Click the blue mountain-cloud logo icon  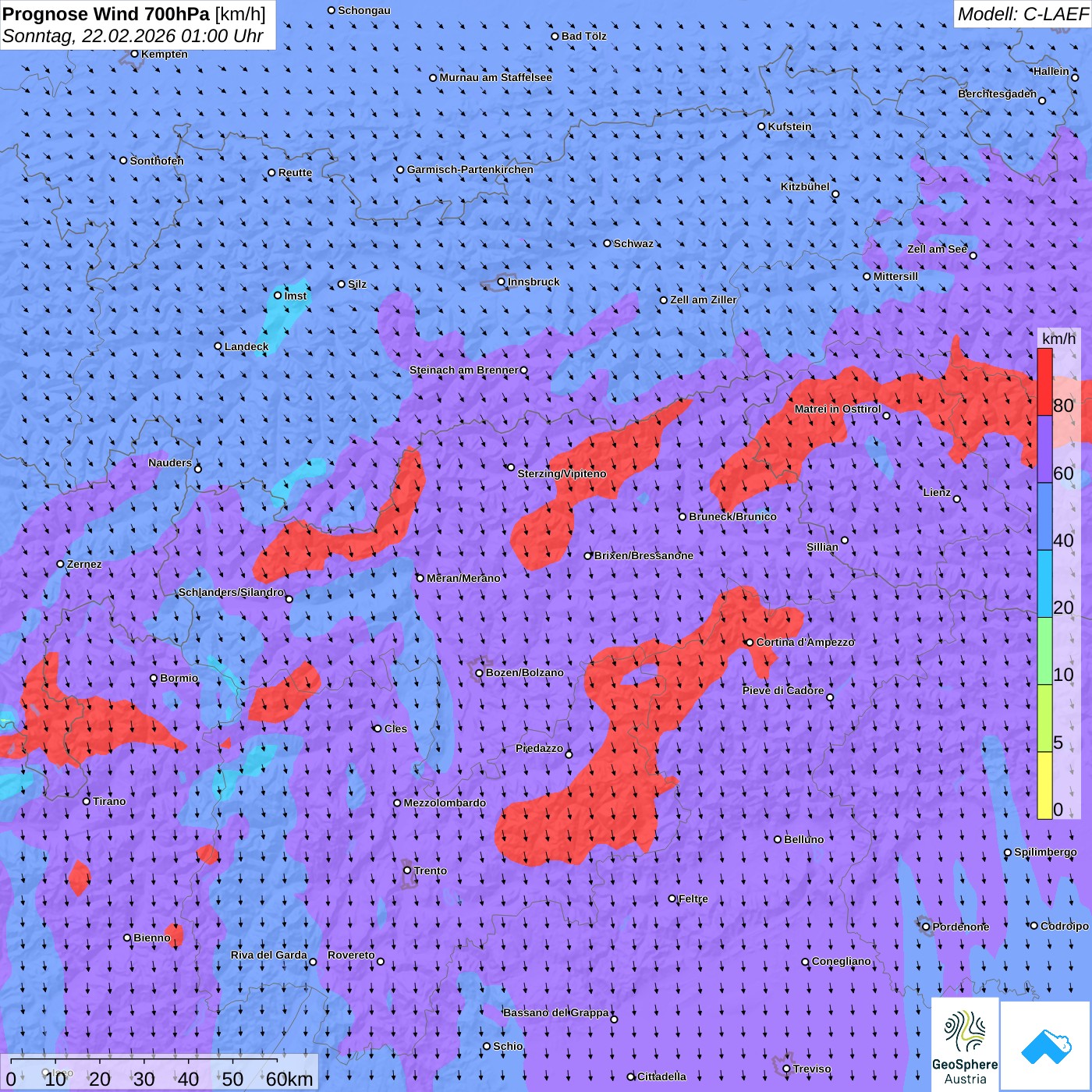coord(1046,1046)
